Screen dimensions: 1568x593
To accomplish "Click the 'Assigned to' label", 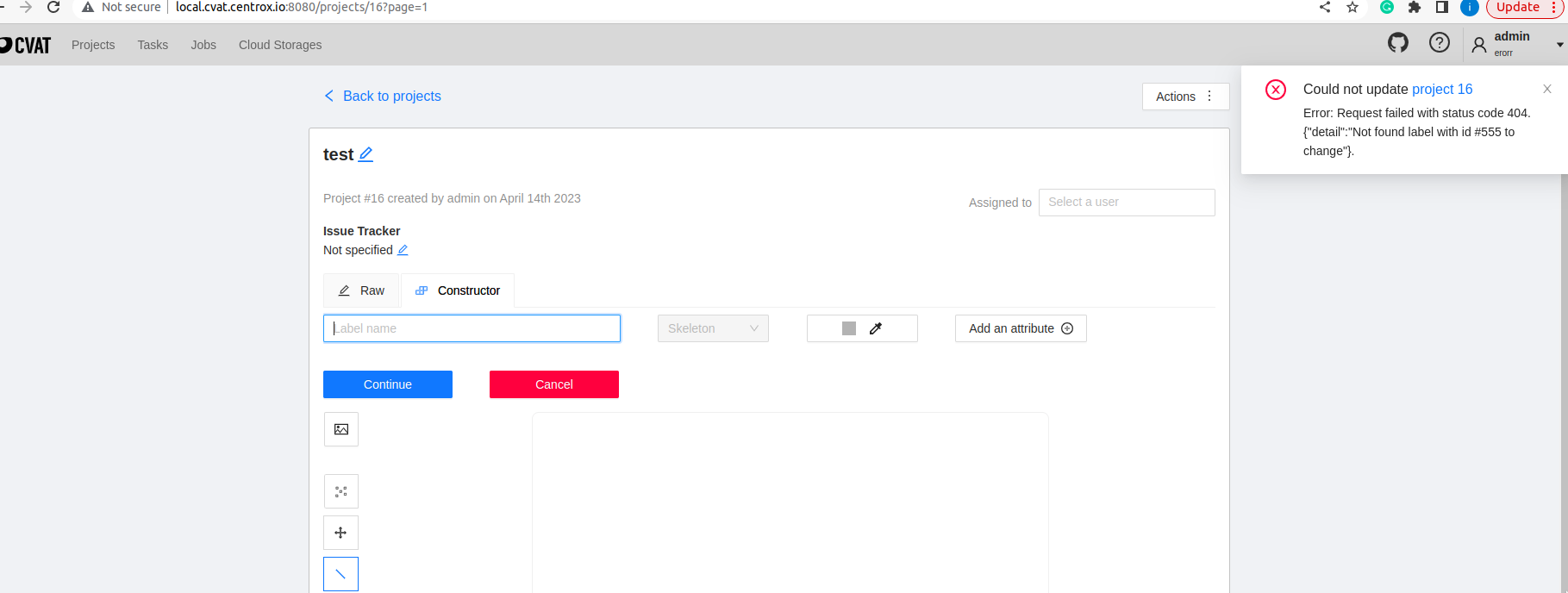I will [1000, 203].
